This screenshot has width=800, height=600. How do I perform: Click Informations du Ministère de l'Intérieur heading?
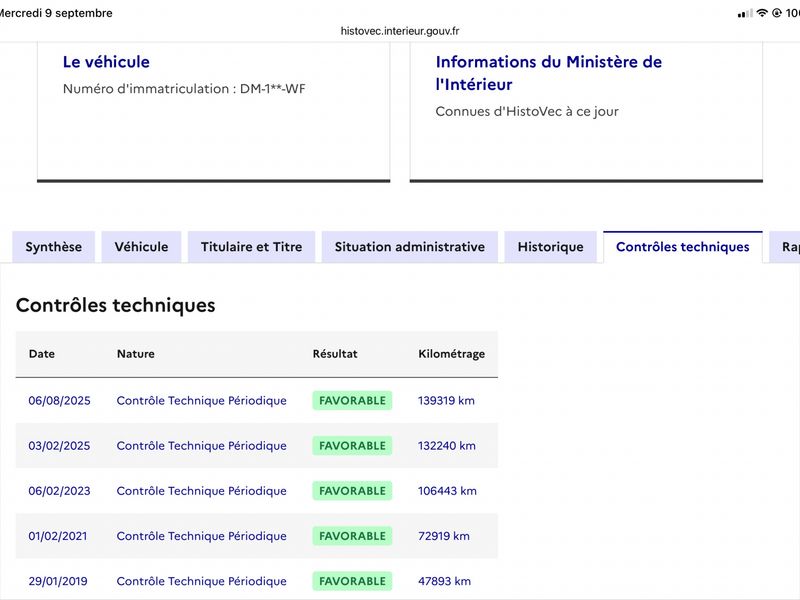click(548, 73)
